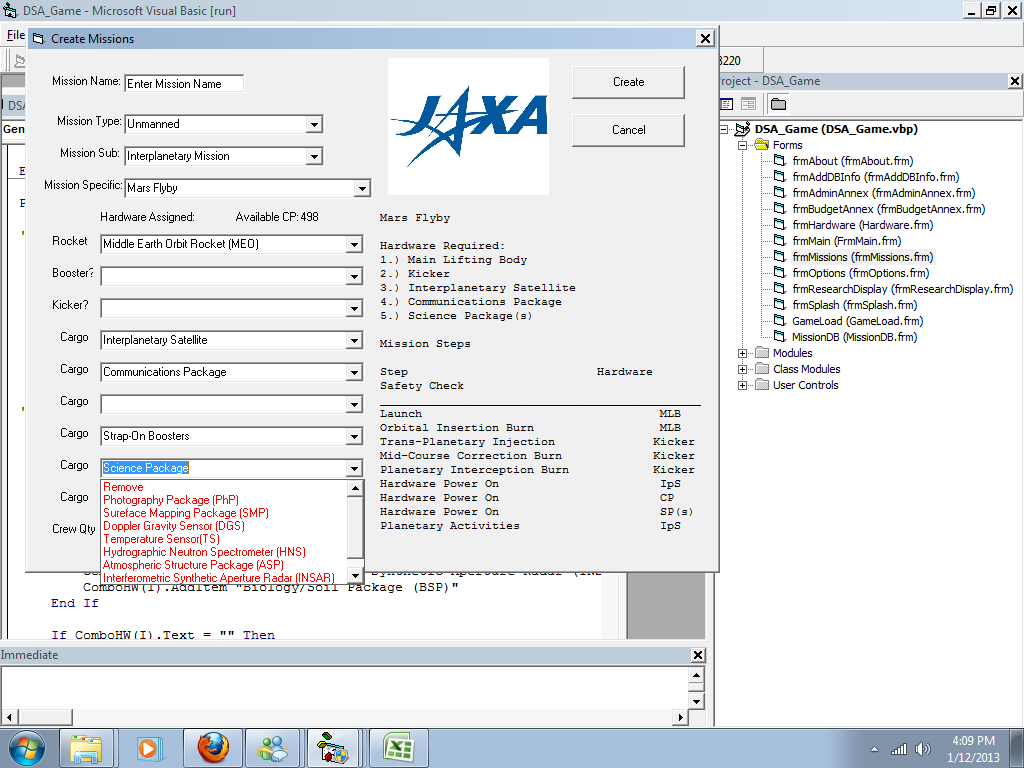The width and height of the screenshot is (1024, 768).
Task: Open Cargo dropdown showing Strap-On Boosters
Action: coord(354,436)
